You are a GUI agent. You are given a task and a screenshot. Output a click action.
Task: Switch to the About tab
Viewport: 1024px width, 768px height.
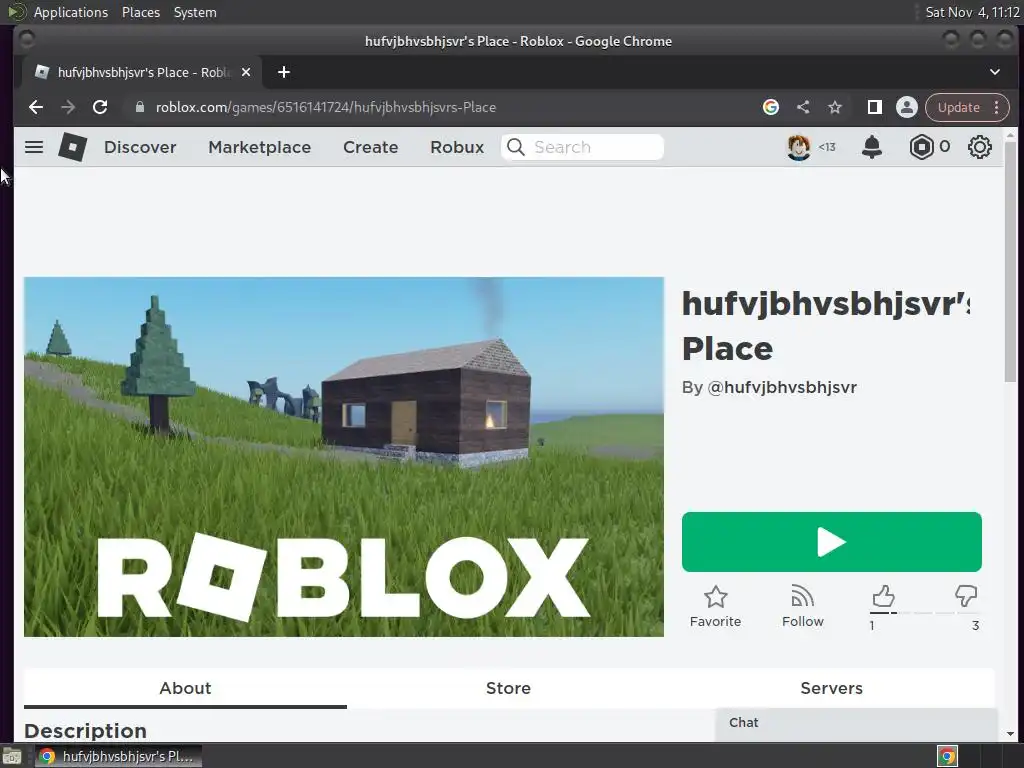click(185, 688)
